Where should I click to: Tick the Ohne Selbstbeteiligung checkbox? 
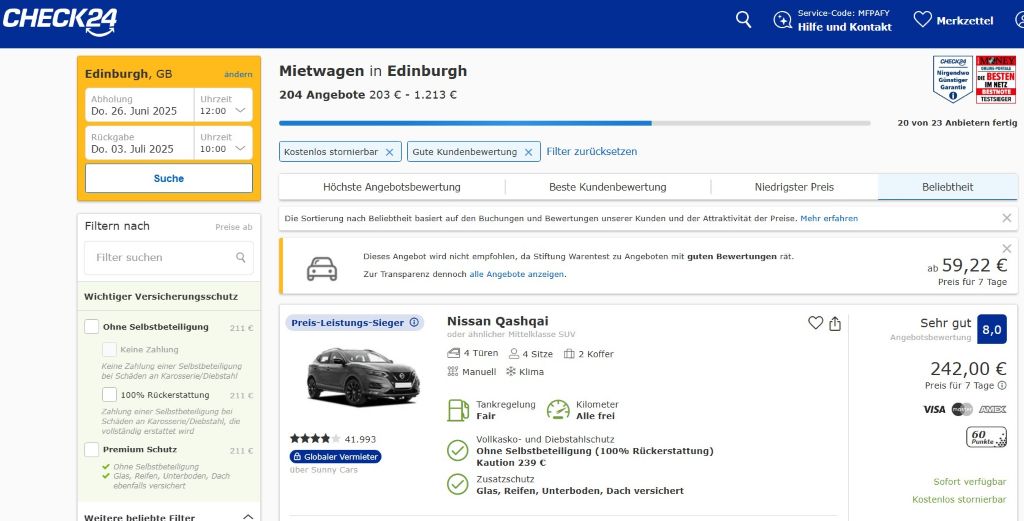(91, 326)
